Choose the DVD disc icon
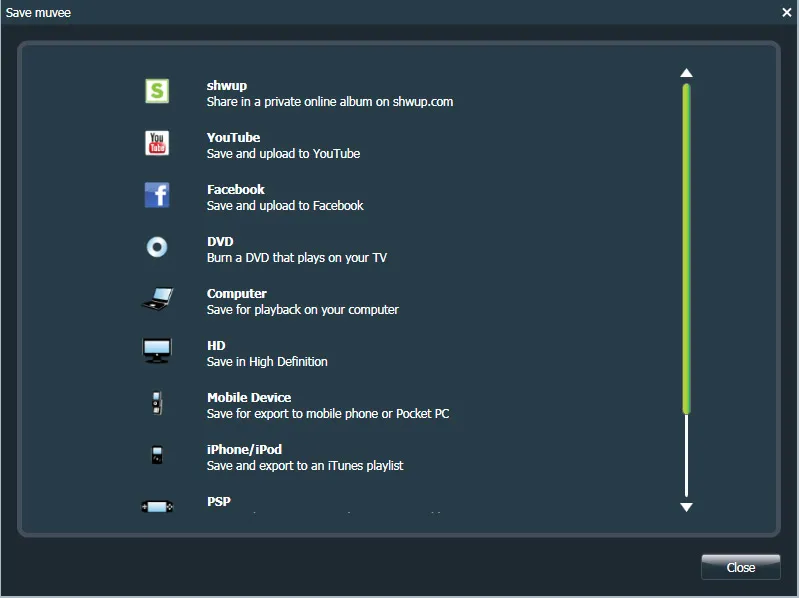This screenshot has width=799, height=598. 157,247
